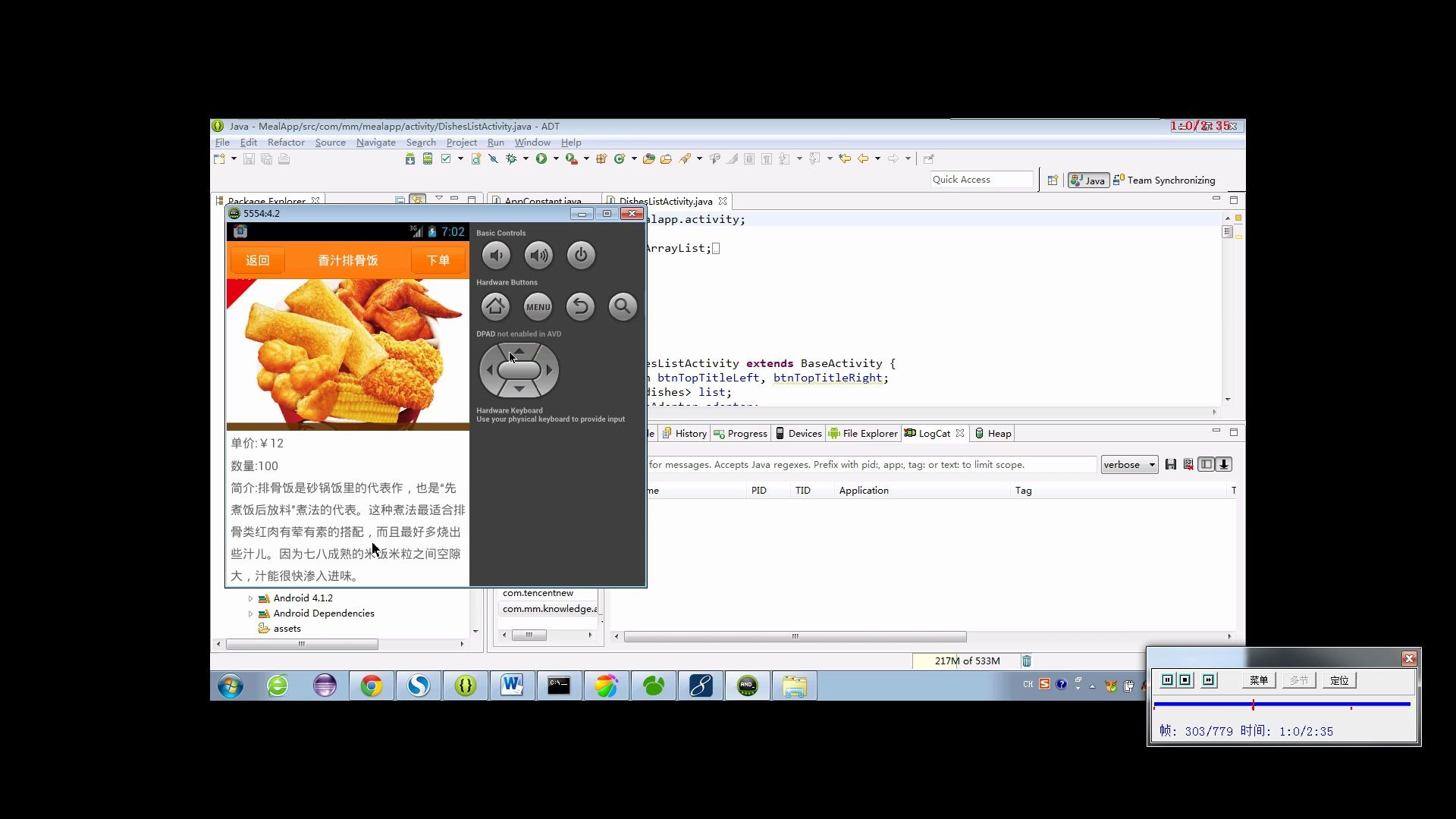Click Package Explorer horizontal scrollbar
Screen dimensions: 1456x819
click(302, 644)
